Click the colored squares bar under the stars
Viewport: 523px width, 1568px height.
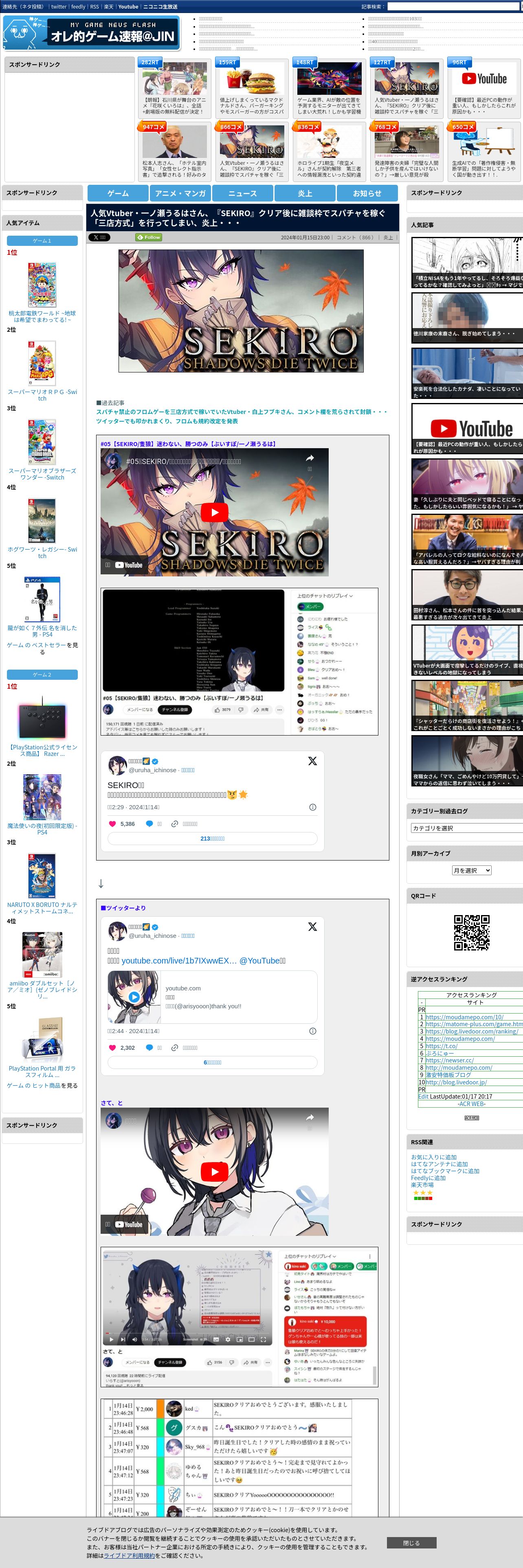pyautogui.click(x=423, y=1198)
